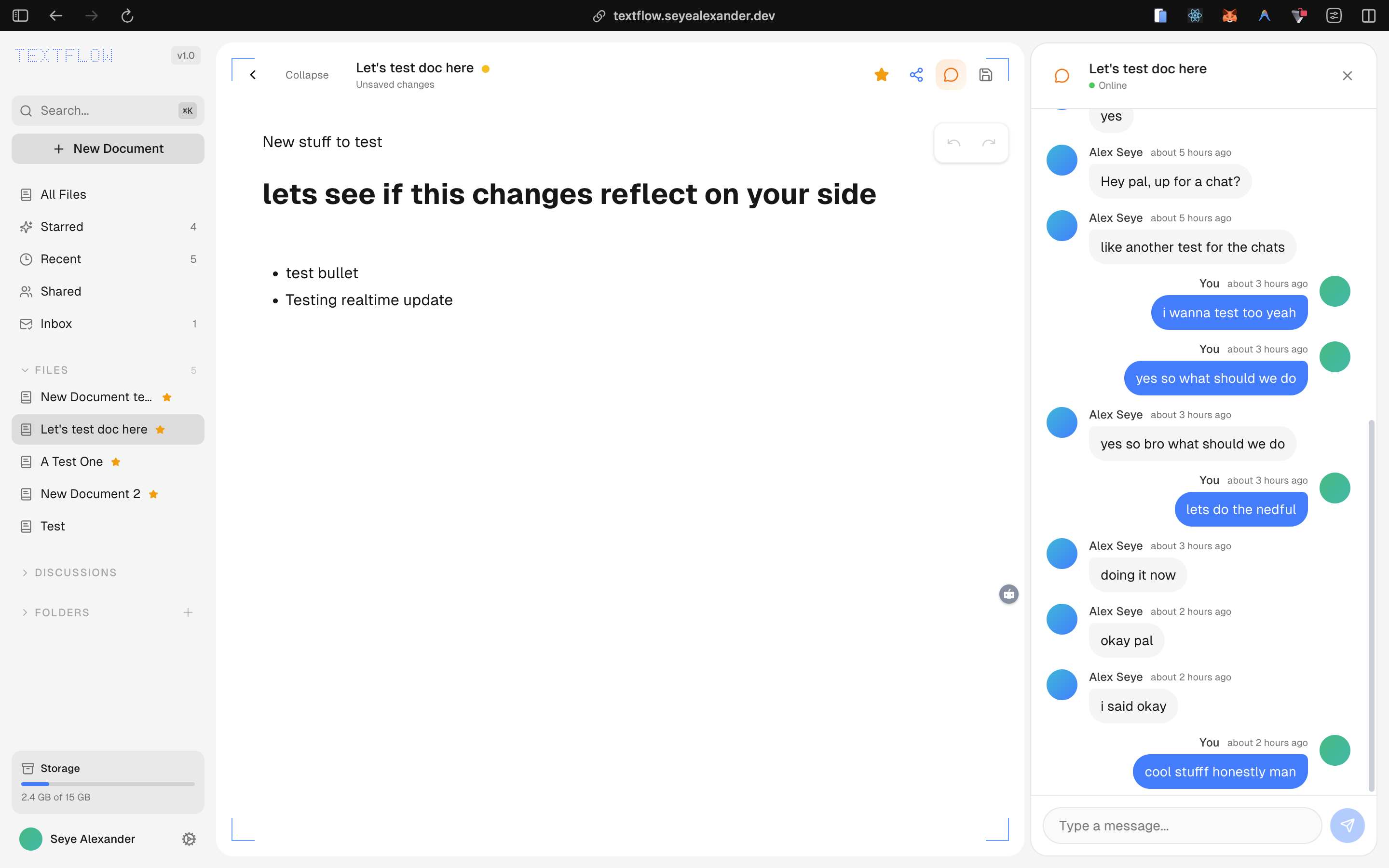Open the settings gear beside Seye Alexander
Image resolution: width=1389 pixels, height=868 pixels.
[x=189, y=839]
